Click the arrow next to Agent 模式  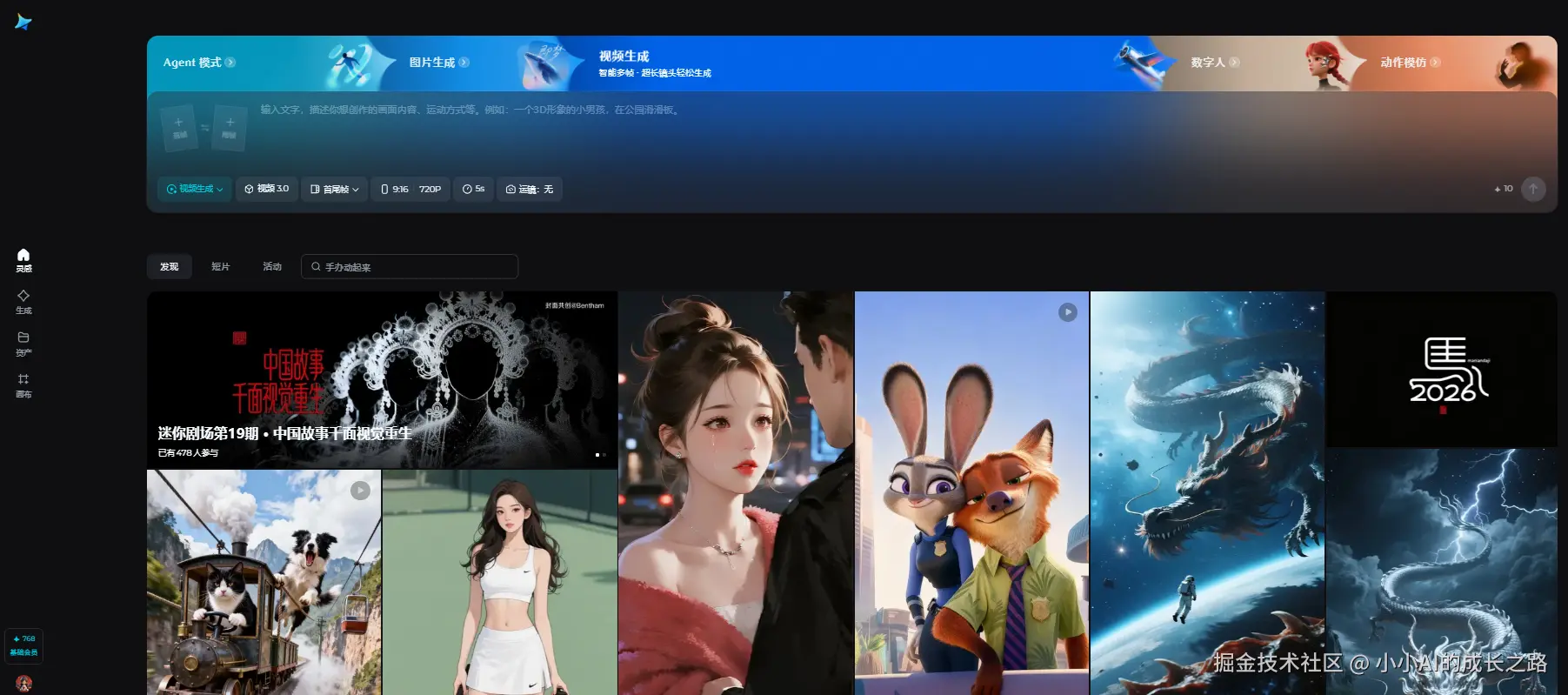230,63
